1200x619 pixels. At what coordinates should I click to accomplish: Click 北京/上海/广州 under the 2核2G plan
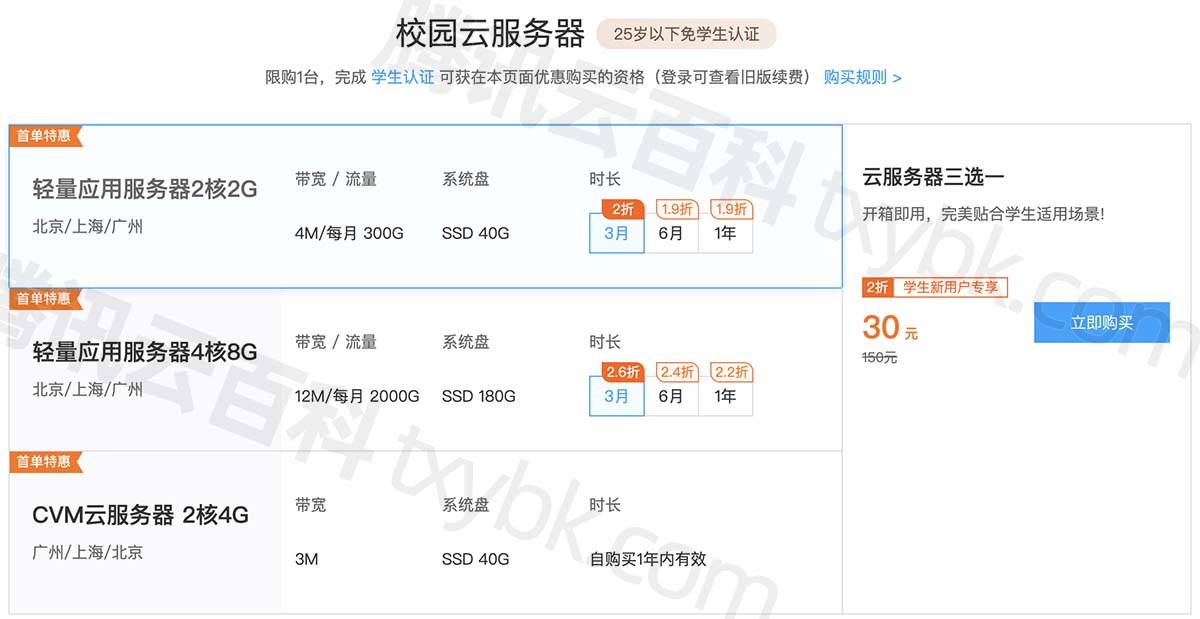pos(88,226)
